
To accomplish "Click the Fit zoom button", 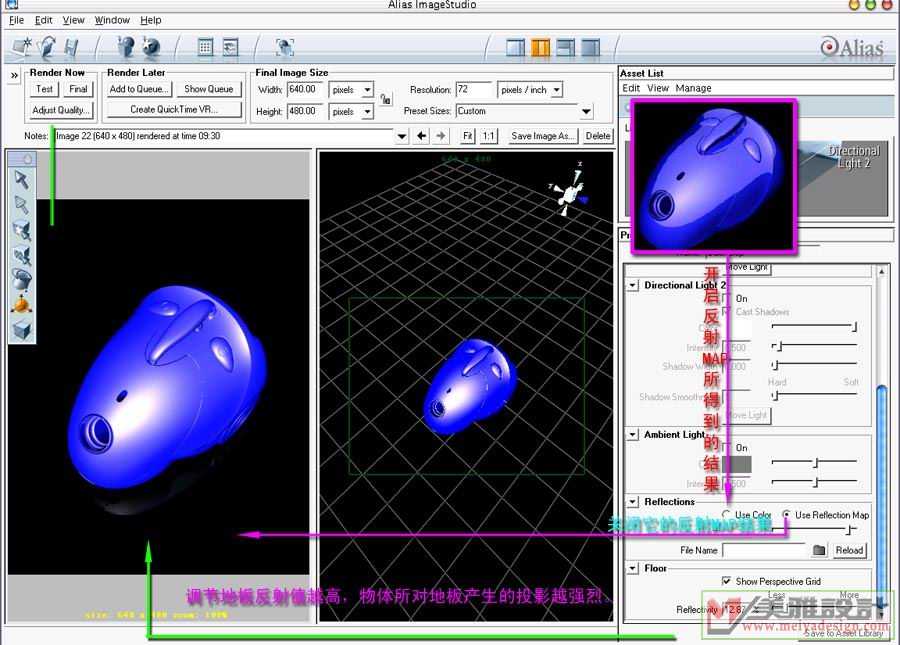I will pos(468,136).
